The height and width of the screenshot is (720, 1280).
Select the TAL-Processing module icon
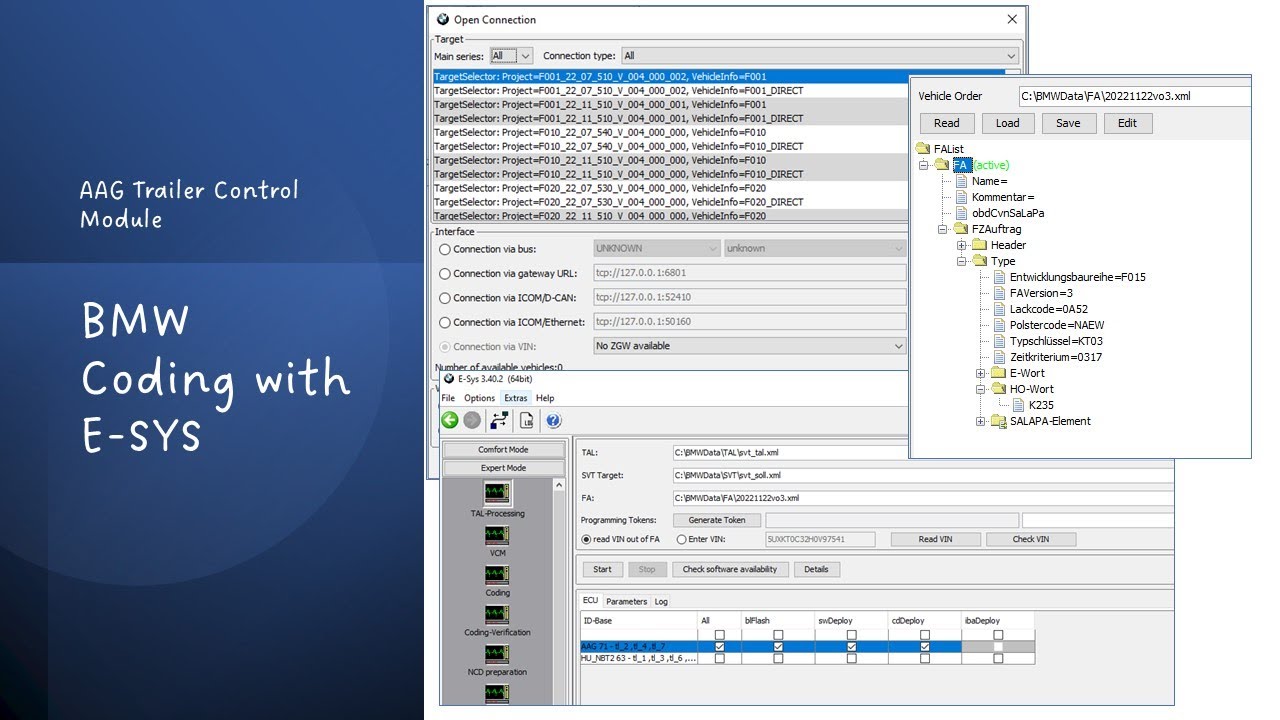(x=497, y=493)
